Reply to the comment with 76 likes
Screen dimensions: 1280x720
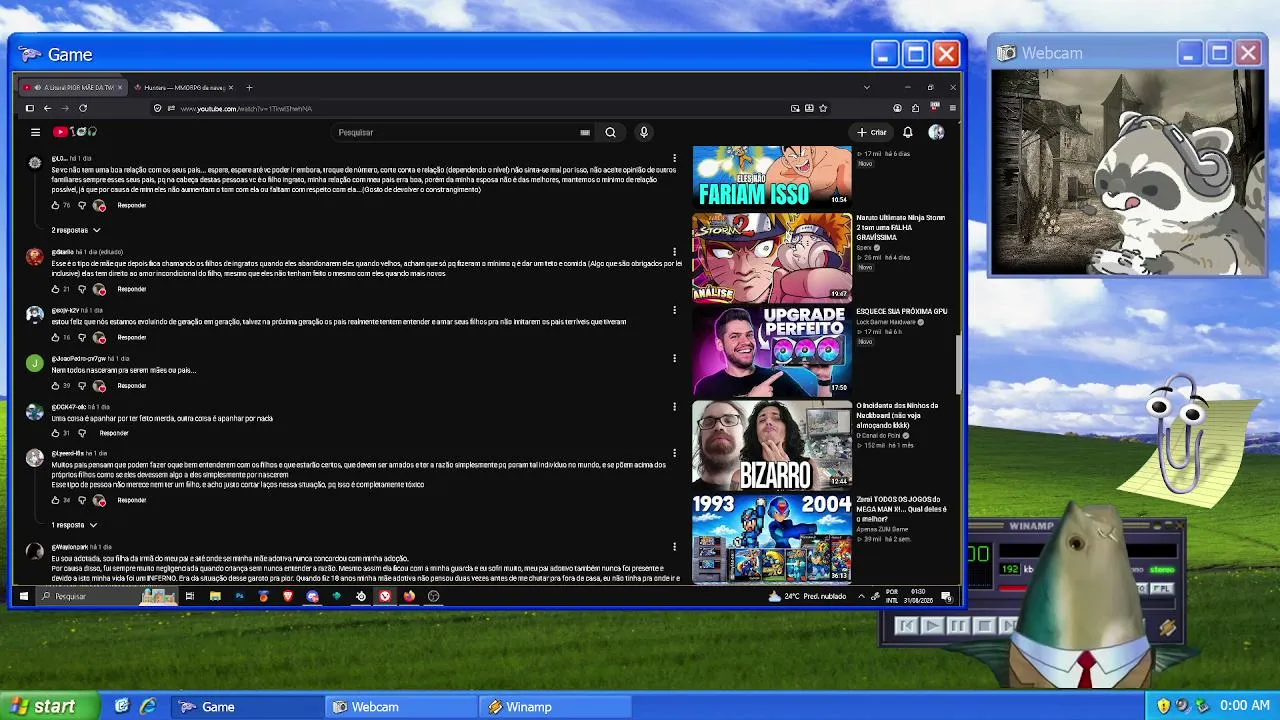[131, 205]
